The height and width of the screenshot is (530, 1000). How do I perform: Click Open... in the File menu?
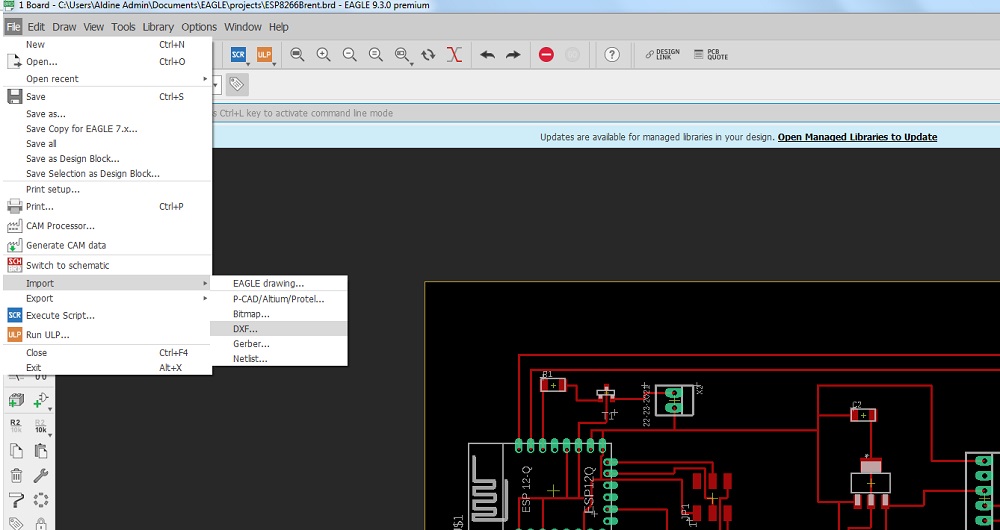tap(107, 62)
